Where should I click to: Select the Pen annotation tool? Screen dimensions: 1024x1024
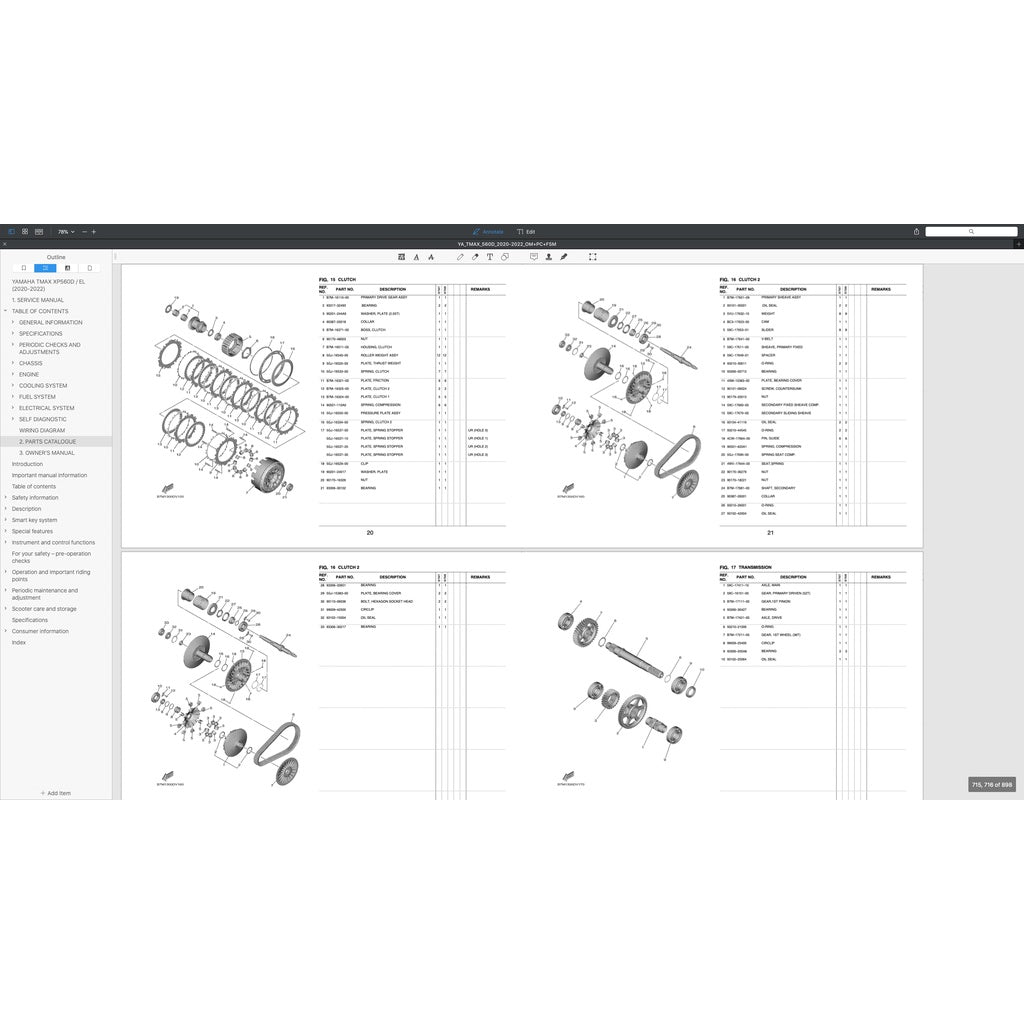click(460, 256)
